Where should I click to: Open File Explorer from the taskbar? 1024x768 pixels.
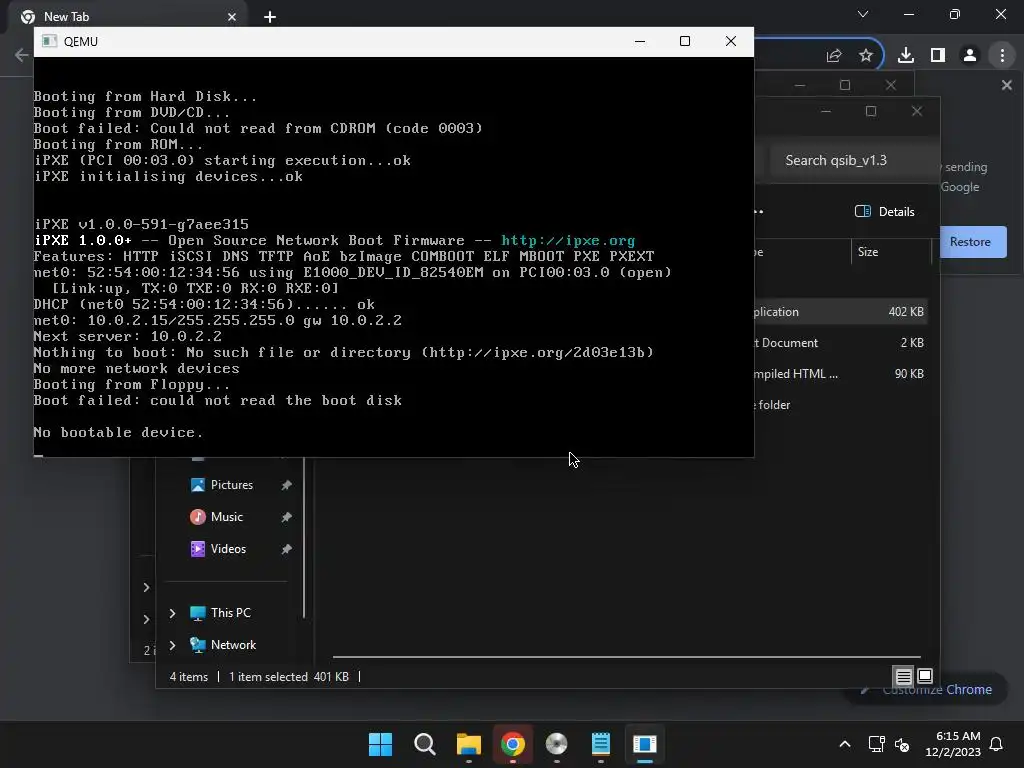tap(468, 744)
